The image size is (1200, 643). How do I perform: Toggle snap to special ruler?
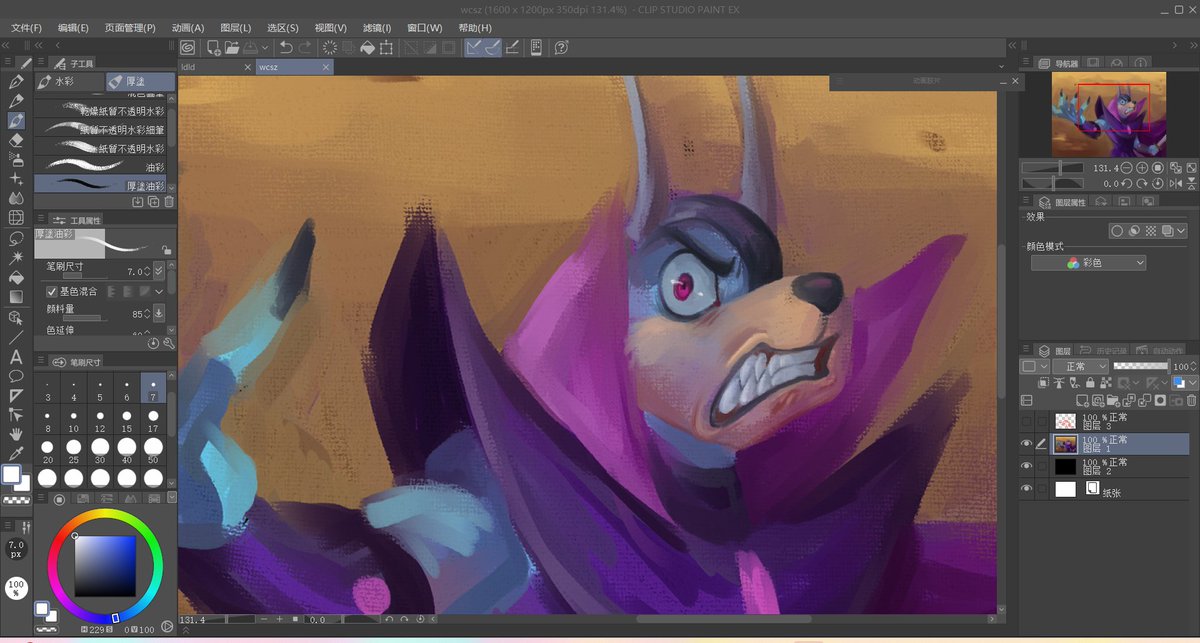pos(493,47)
